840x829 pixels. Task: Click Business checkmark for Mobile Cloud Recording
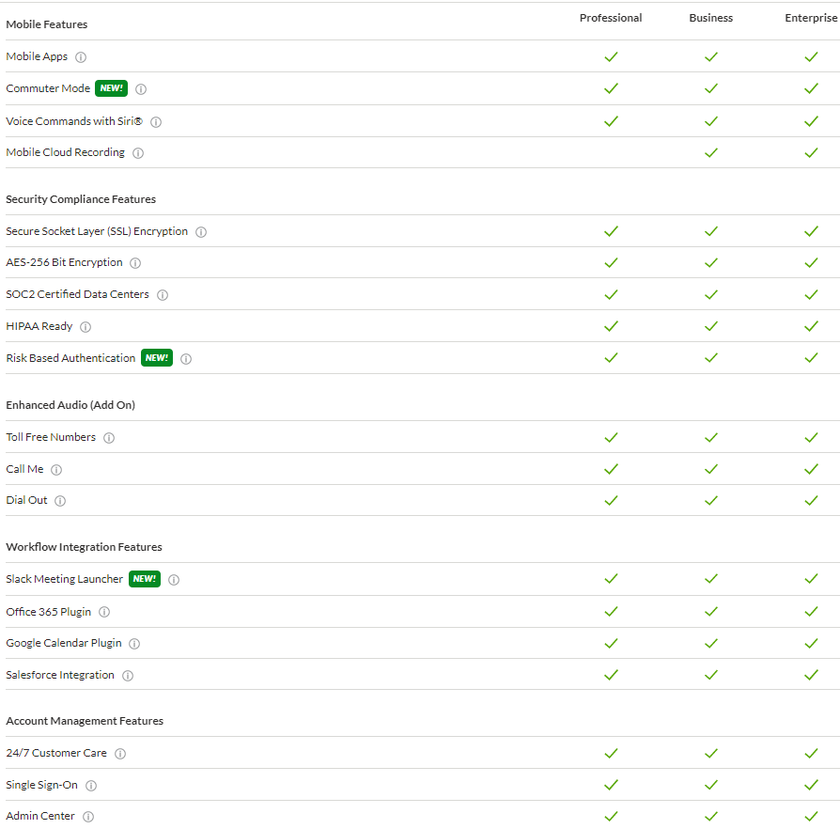[x=711, y=153]
